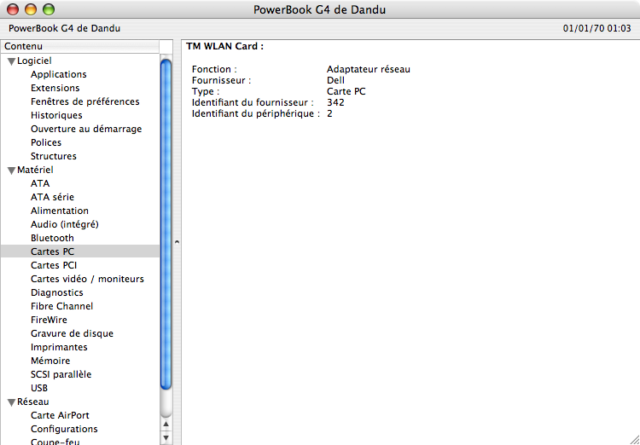
Task: Click the Logiciel category label
Action: coord(34,61)
